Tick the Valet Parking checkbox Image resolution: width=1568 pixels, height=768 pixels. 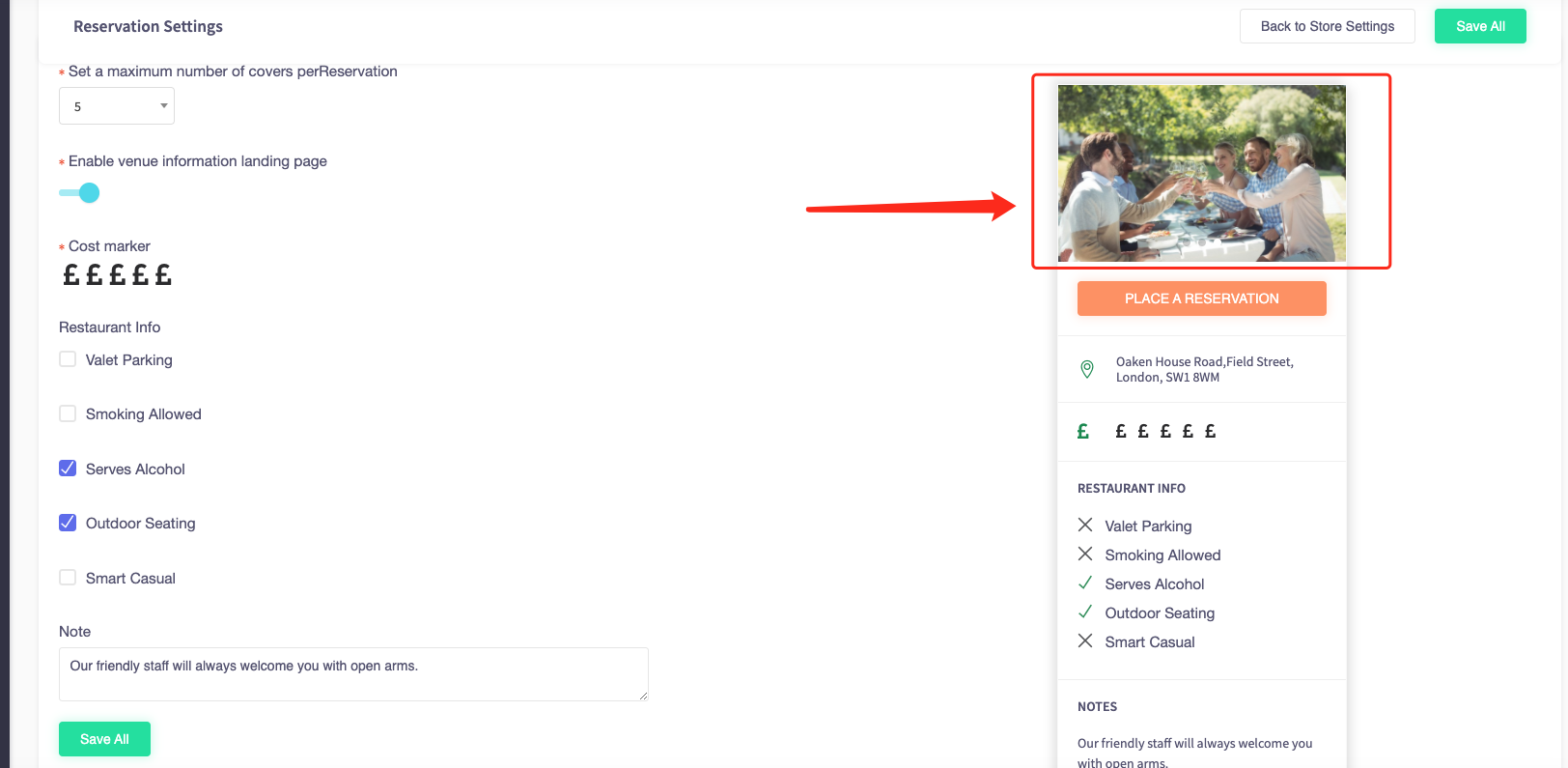click(68, 359)
